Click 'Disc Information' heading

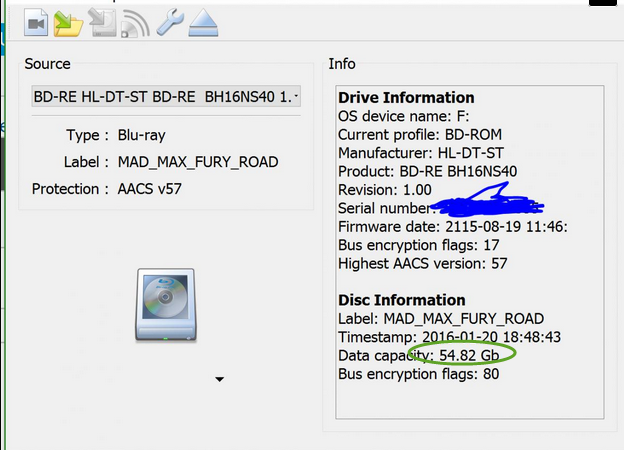402,300
